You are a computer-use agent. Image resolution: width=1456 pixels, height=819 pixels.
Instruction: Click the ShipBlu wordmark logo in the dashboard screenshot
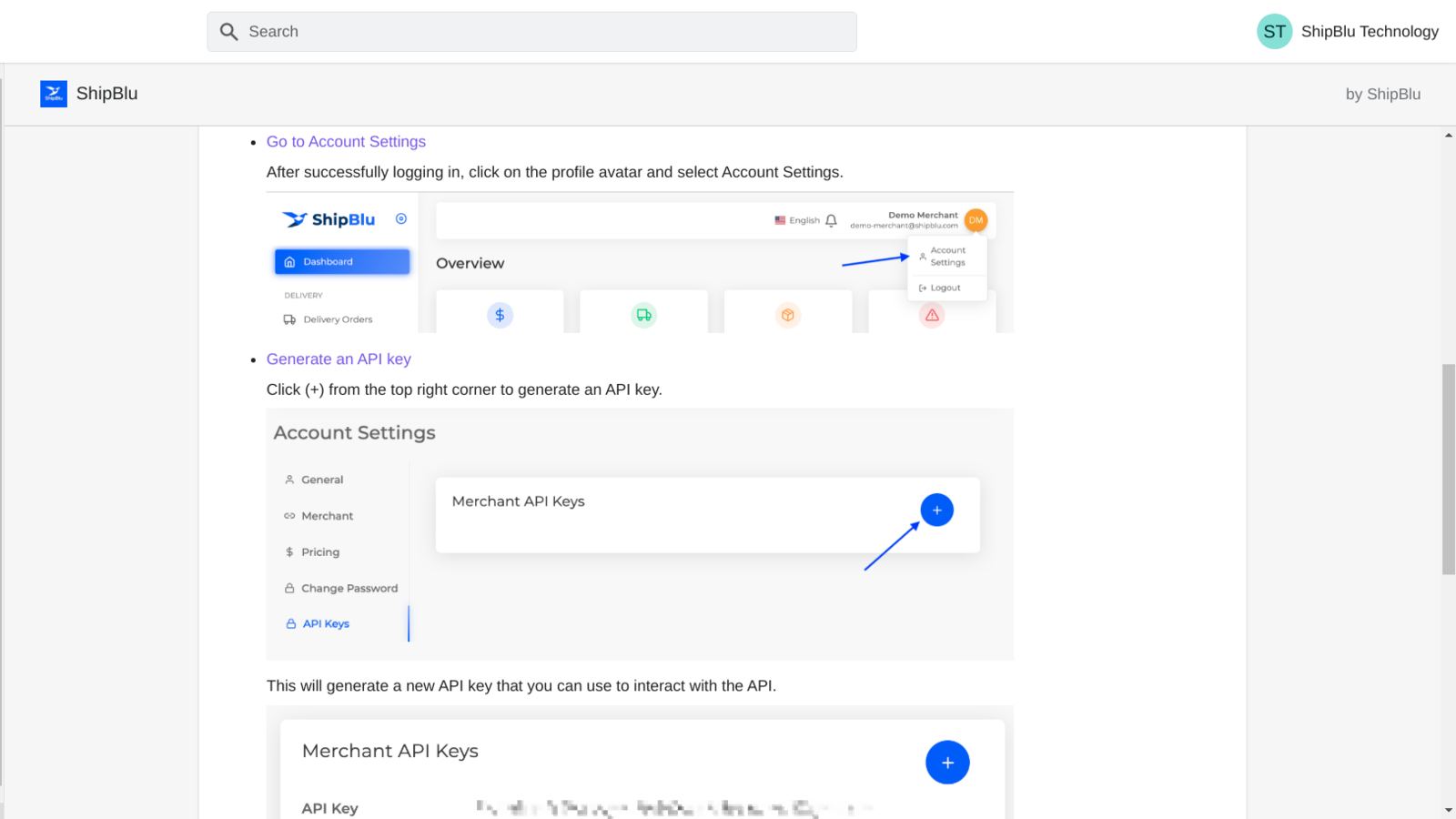(x=329, y=219)
